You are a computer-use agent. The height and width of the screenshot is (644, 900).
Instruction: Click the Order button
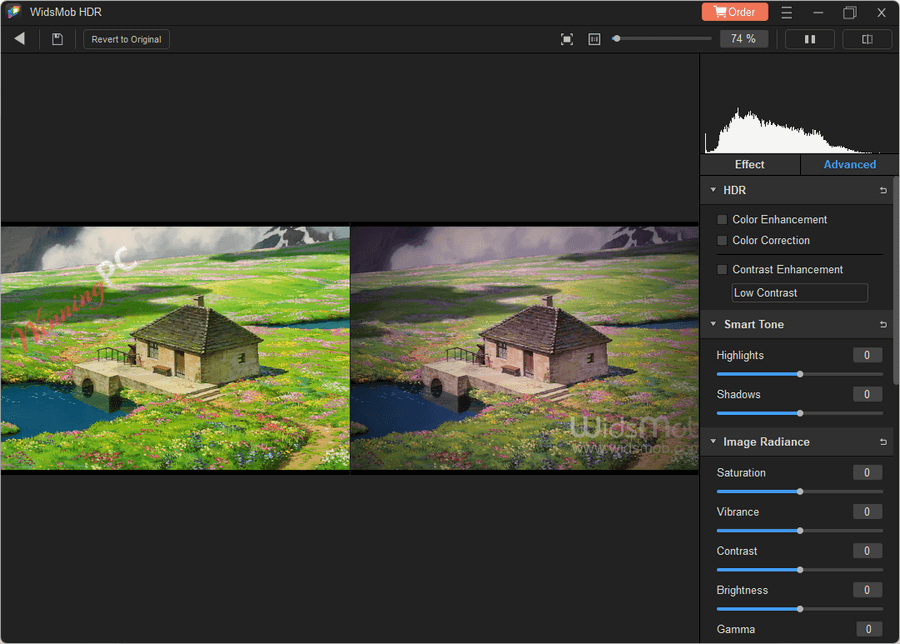click(x=735, y=11)
